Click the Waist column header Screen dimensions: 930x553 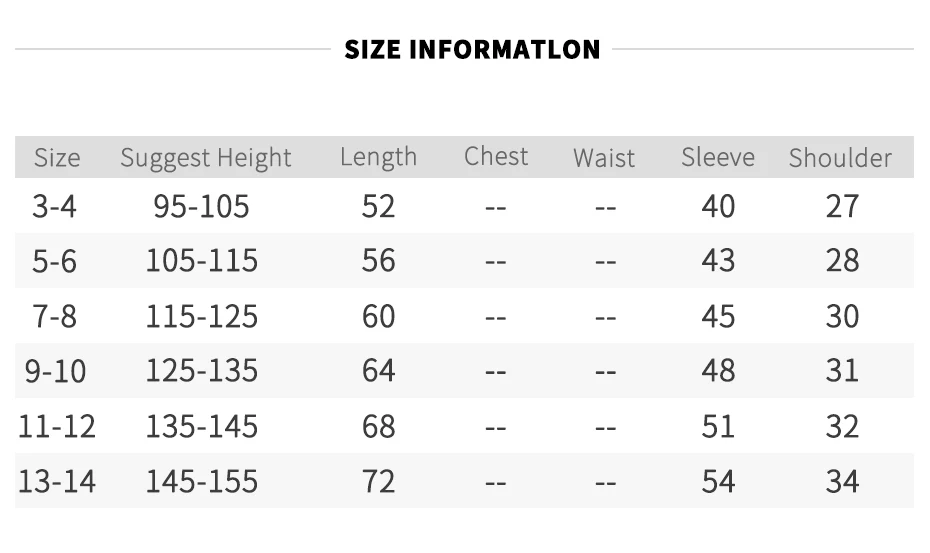(x=604, y=158)
